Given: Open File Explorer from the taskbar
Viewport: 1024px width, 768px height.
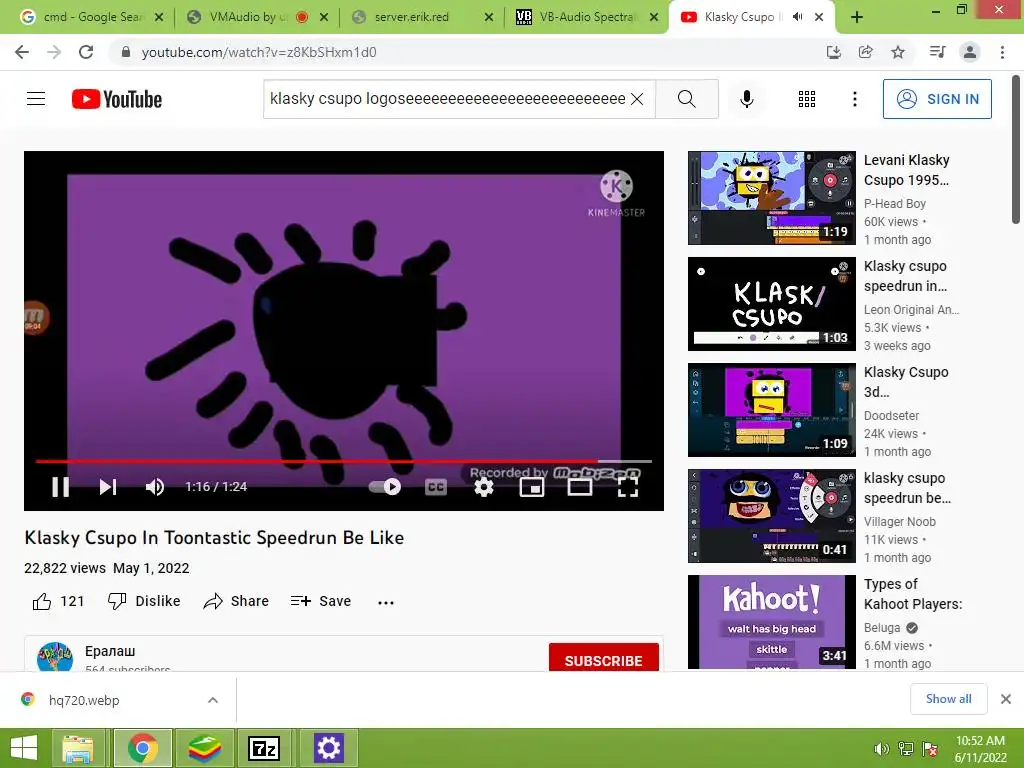Looking at the screenshot, I should click(x=78, y=748).
